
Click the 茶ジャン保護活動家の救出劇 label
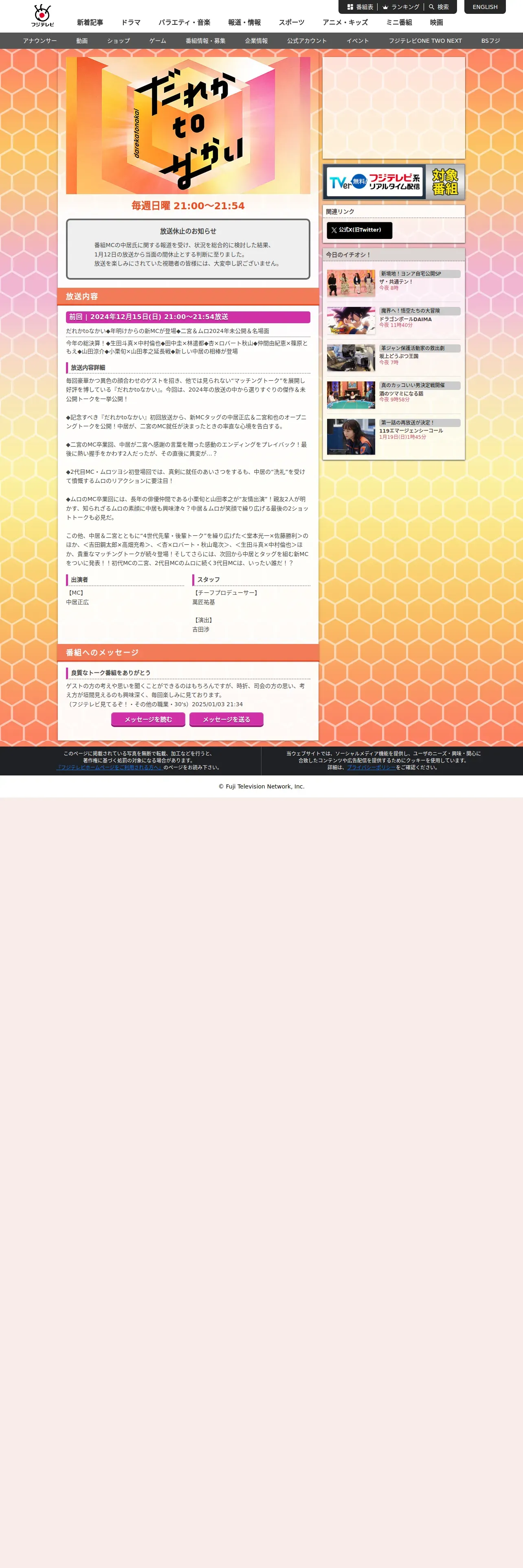pyautogui.click(x=420, y=348)
